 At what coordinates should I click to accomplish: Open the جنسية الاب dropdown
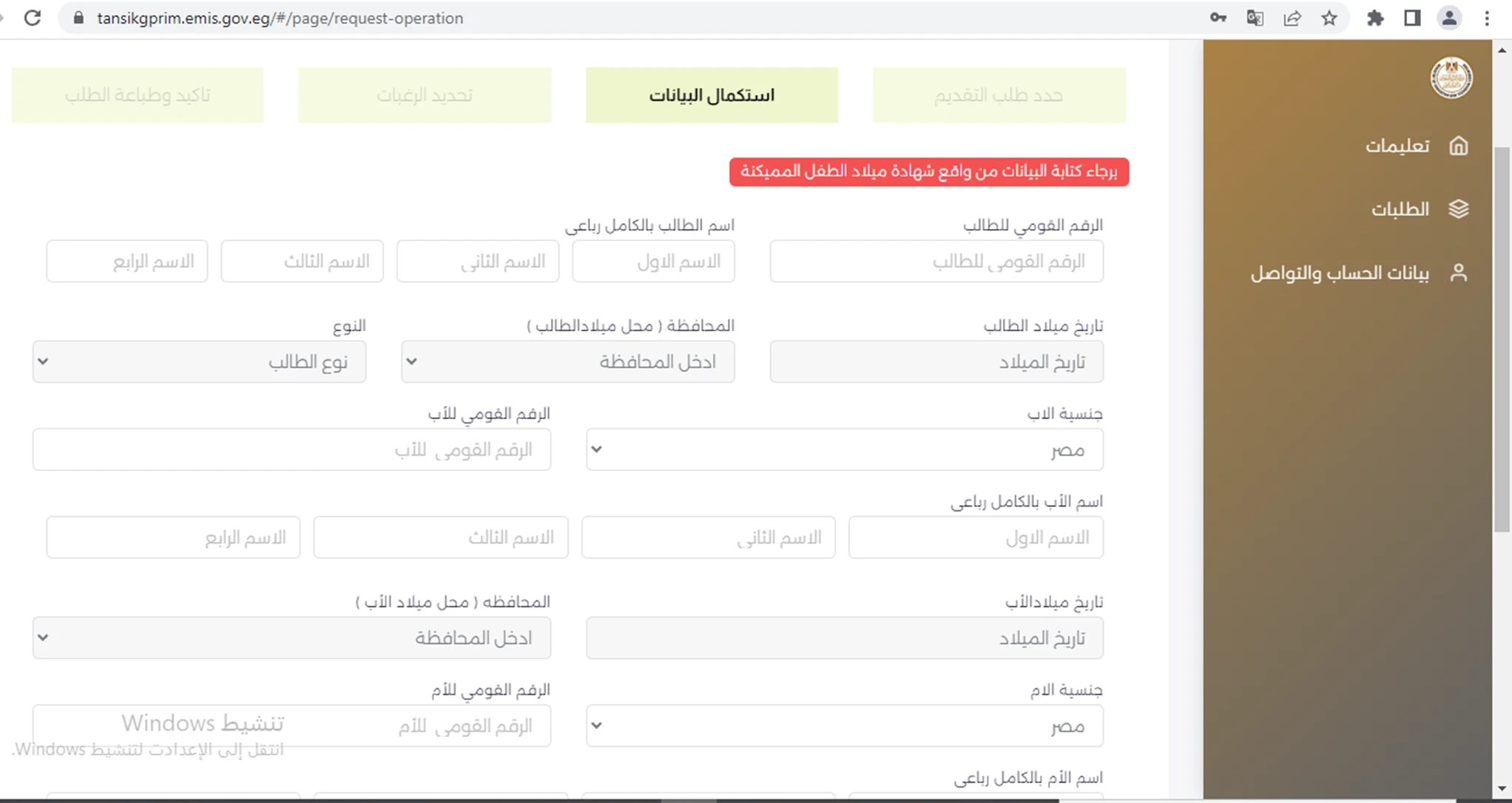(845, 450)
